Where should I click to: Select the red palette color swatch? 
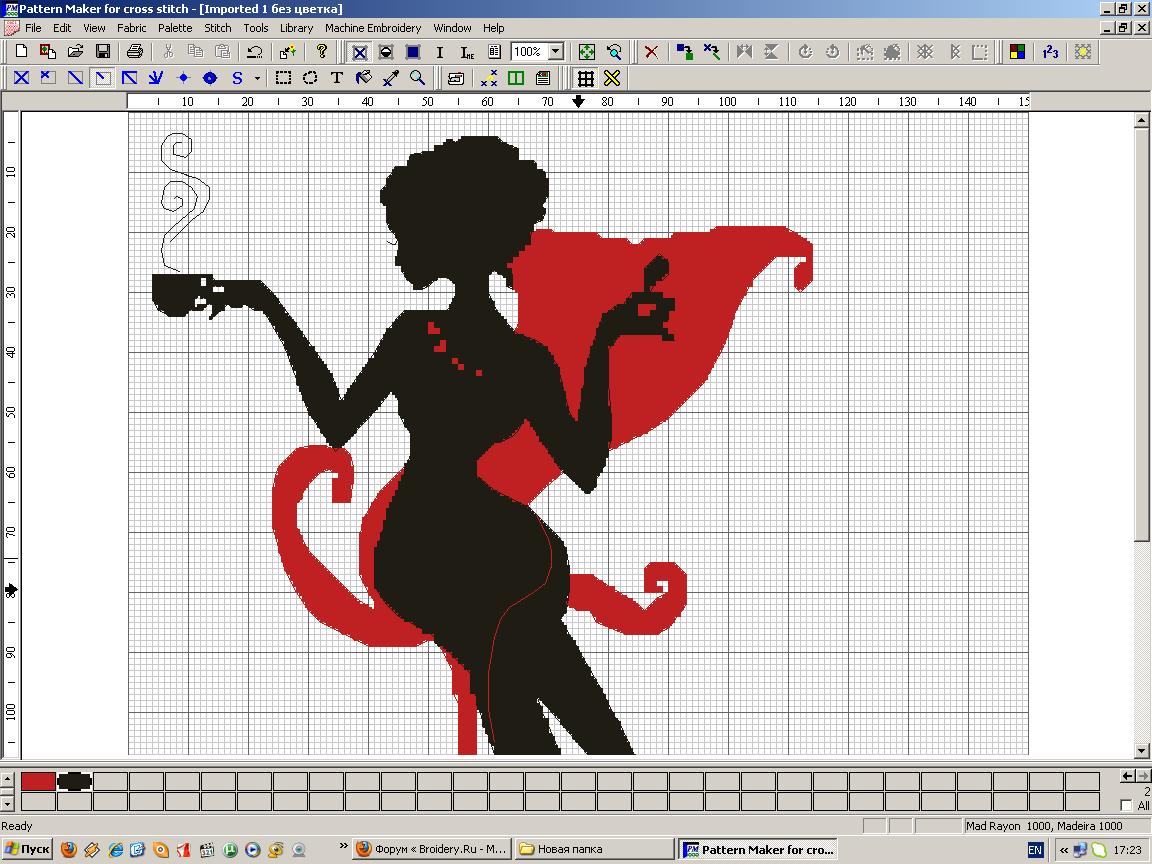pos(38,781)
